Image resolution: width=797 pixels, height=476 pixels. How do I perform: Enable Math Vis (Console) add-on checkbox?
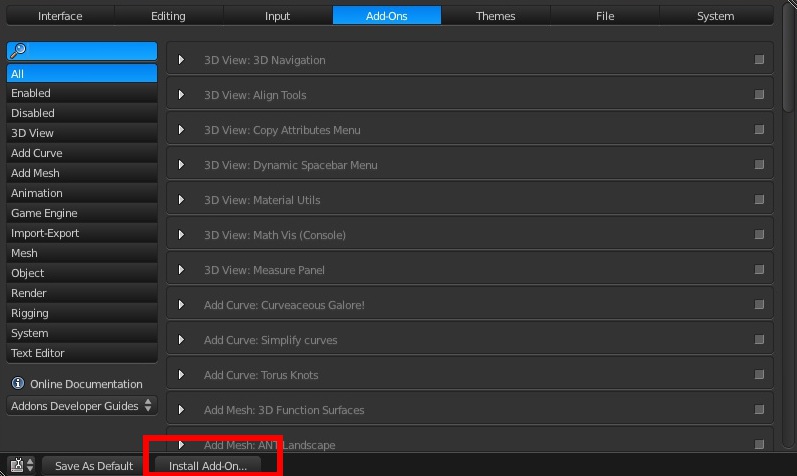click(x=759, y=234)
